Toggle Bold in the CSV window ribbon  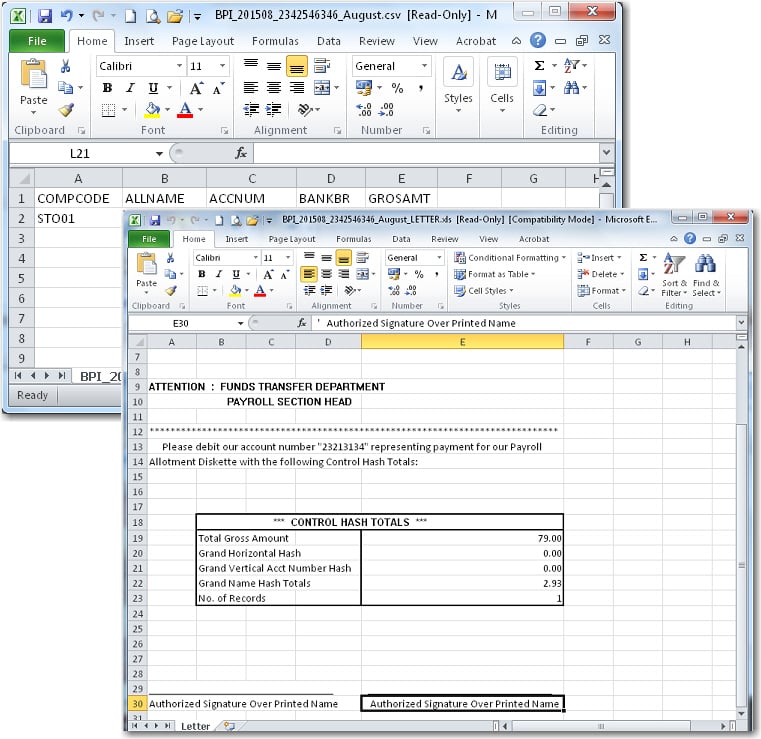[x=107, y=88]
